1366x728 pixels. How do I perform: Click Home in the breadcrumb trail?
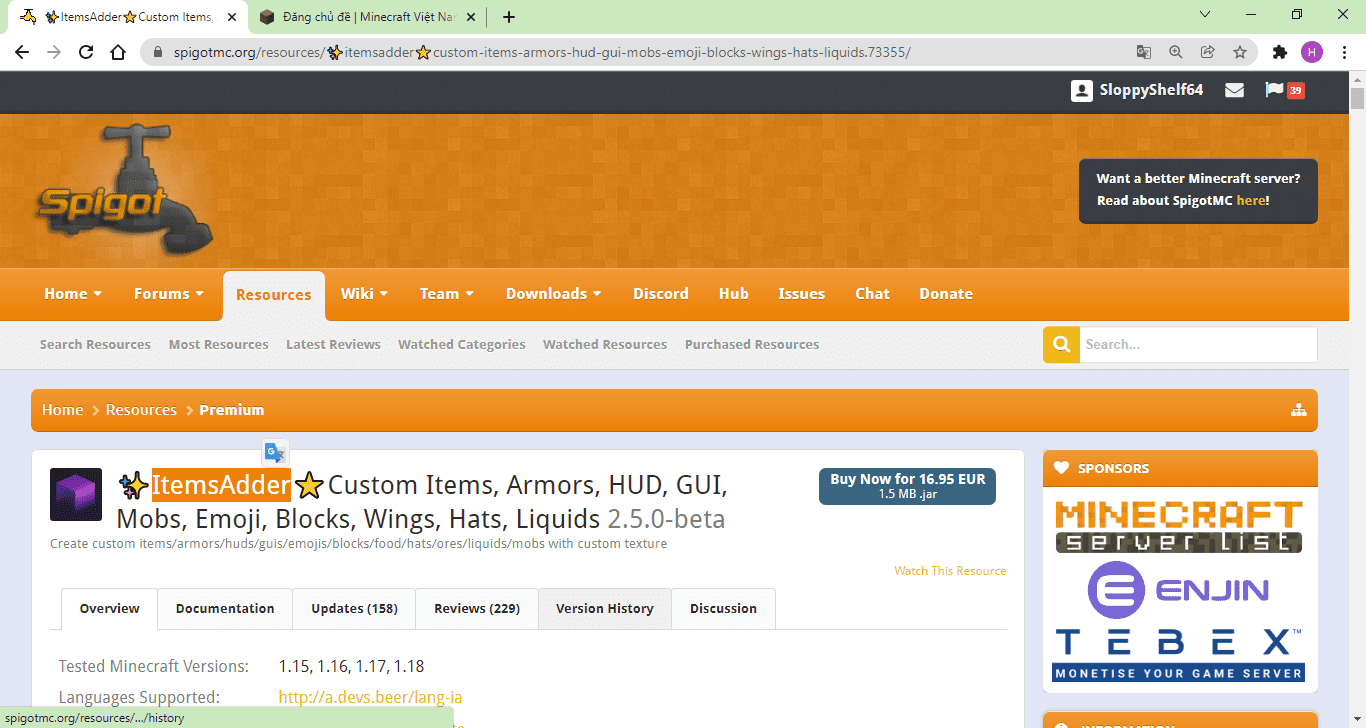click(x=62, y=410)
